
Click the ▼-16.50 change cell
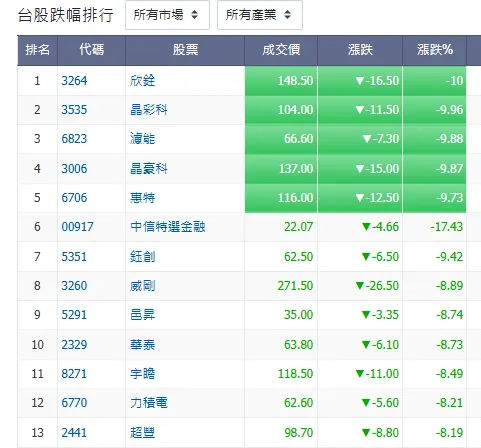point(360,81)
